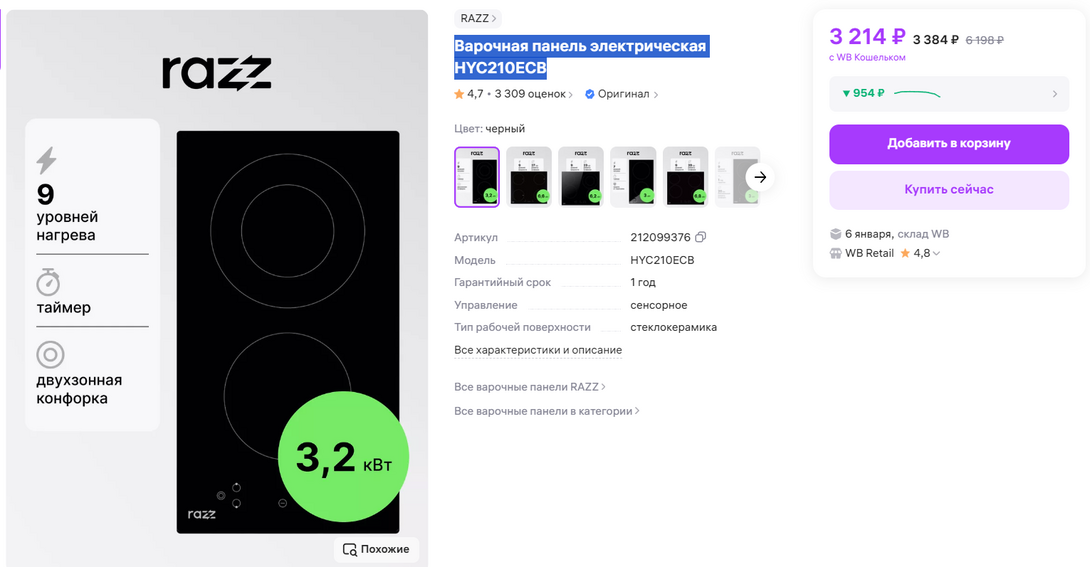Click the price 3 214 ₽
Viewport: 1090px width, 567px height.
(x=867, y=36)
